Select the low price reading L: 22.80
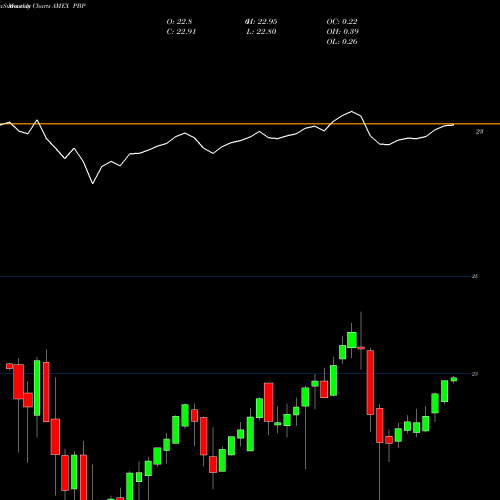500x500 pixels. 261,32
